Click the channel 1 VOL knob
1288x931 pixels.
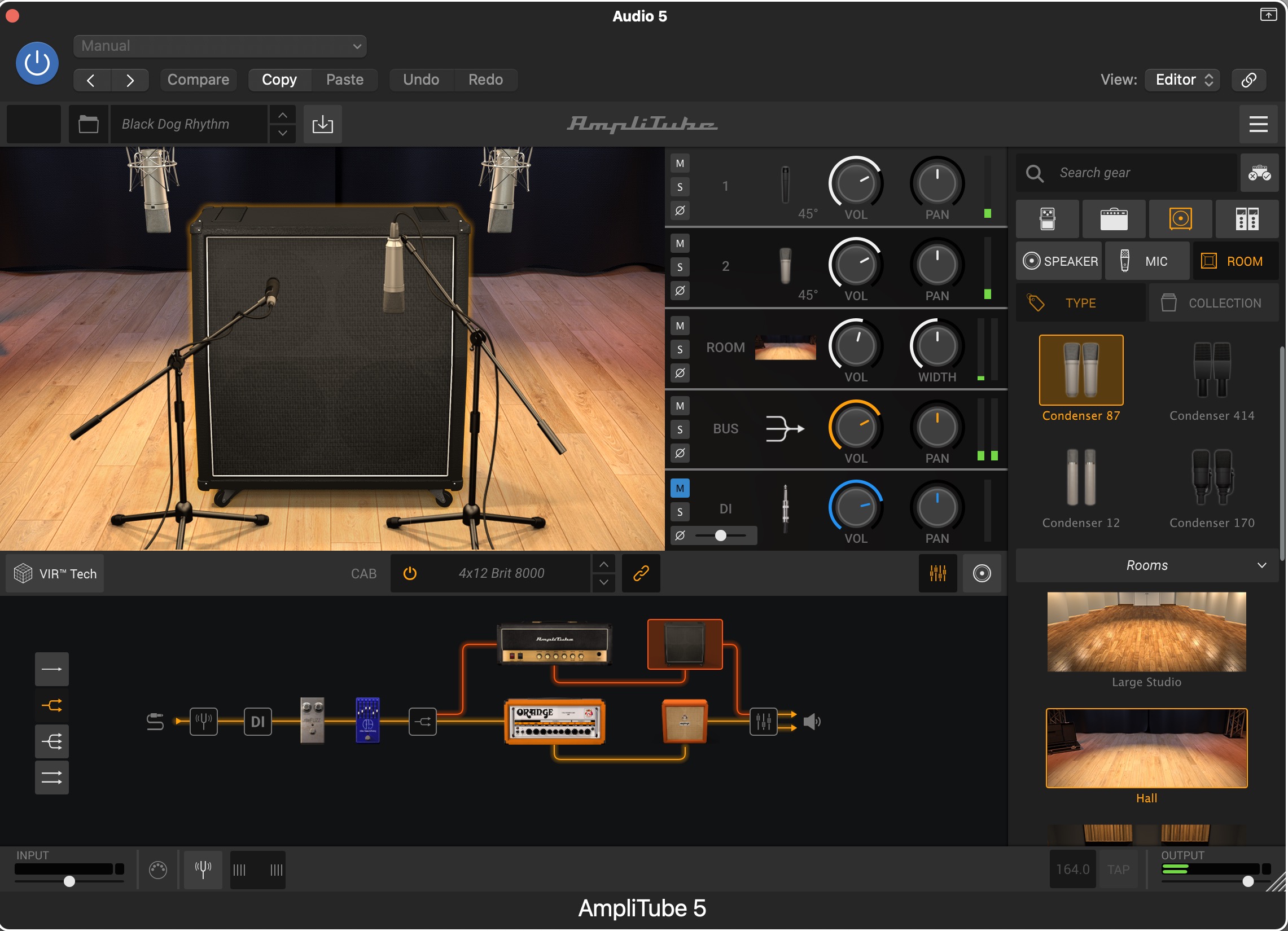[856, 183]
